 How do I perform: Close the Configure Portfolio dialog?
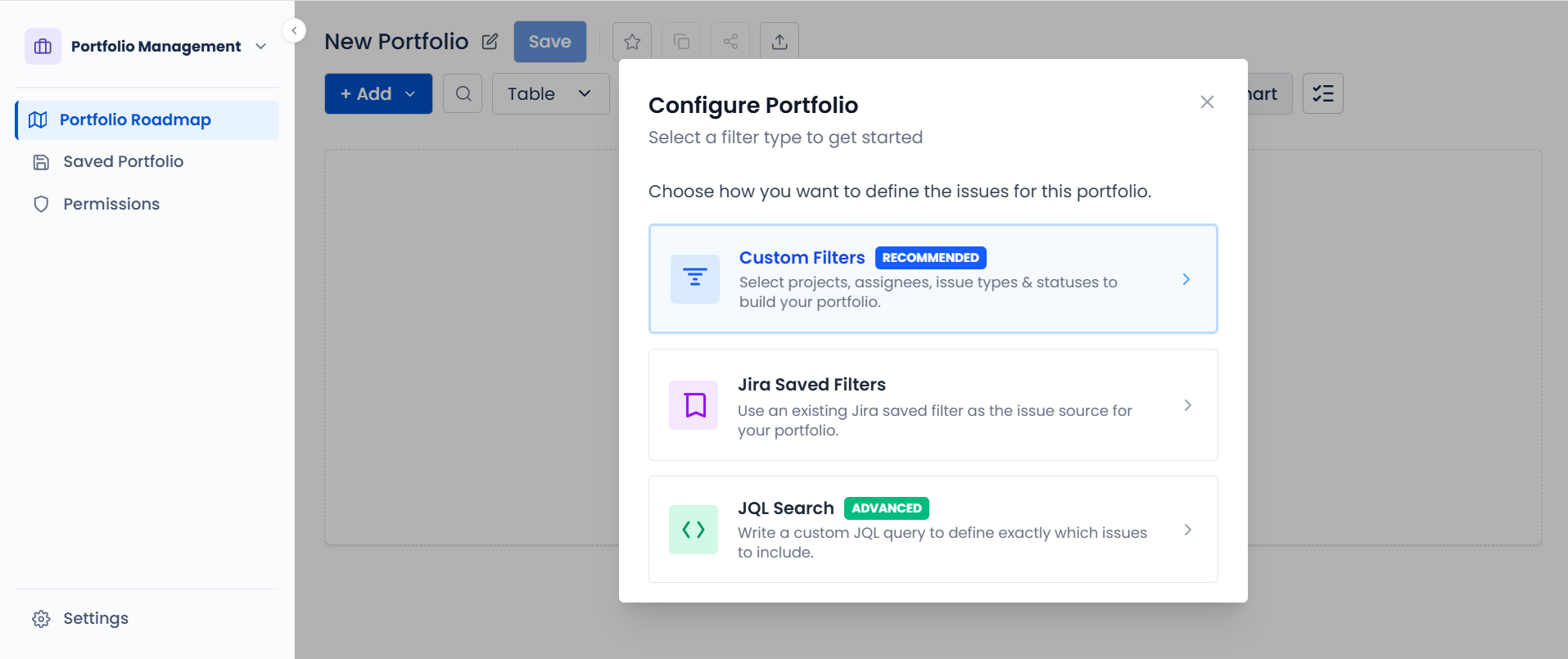(1207, 102)
